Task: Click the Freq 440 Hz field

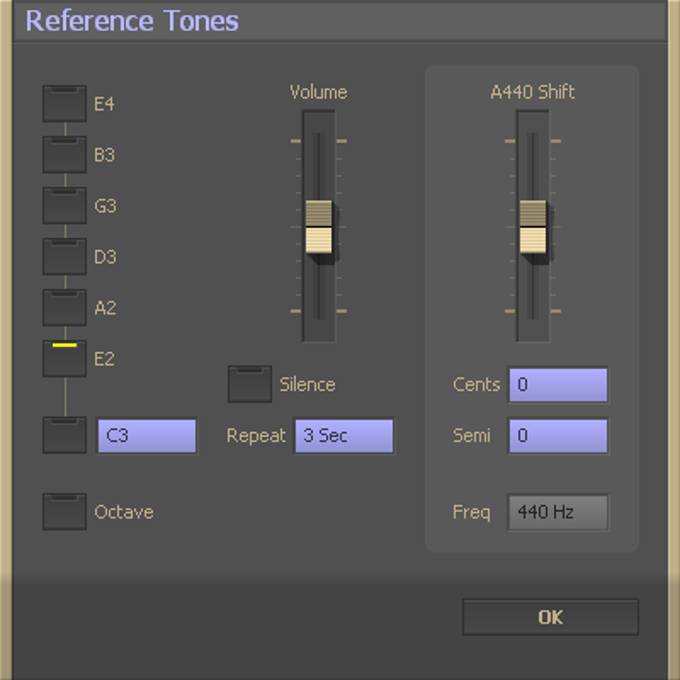Action: (557, 512)
